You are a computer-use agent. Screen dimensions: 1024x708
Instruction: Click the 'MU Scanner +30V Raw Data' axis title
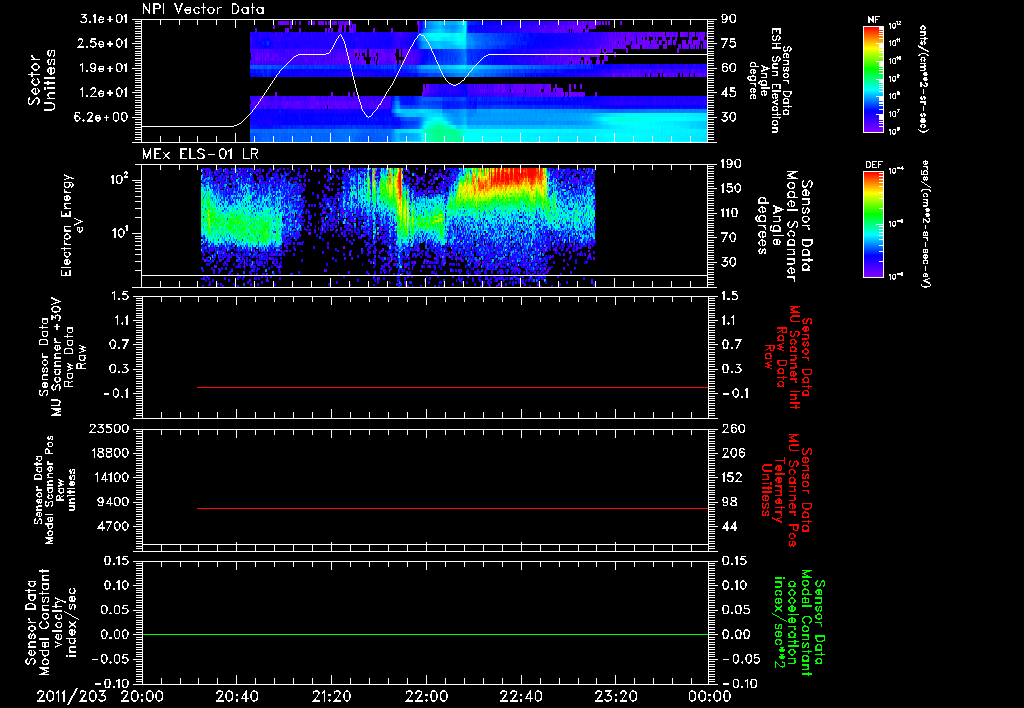(x=62, y=357)
